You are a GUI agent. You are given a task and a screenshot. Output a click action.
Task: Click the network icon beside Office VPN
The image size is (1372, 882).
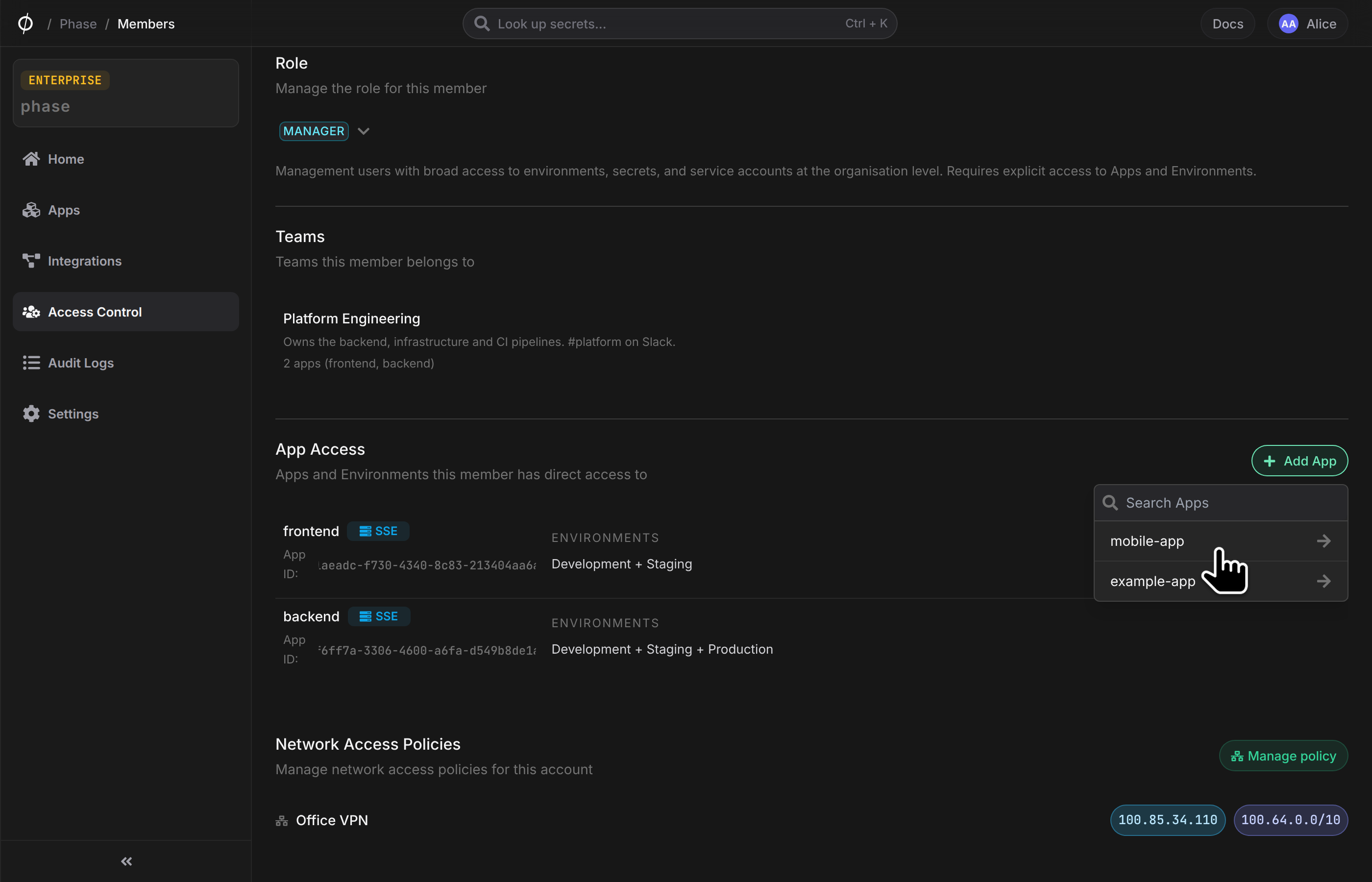(x=282, y=820)
